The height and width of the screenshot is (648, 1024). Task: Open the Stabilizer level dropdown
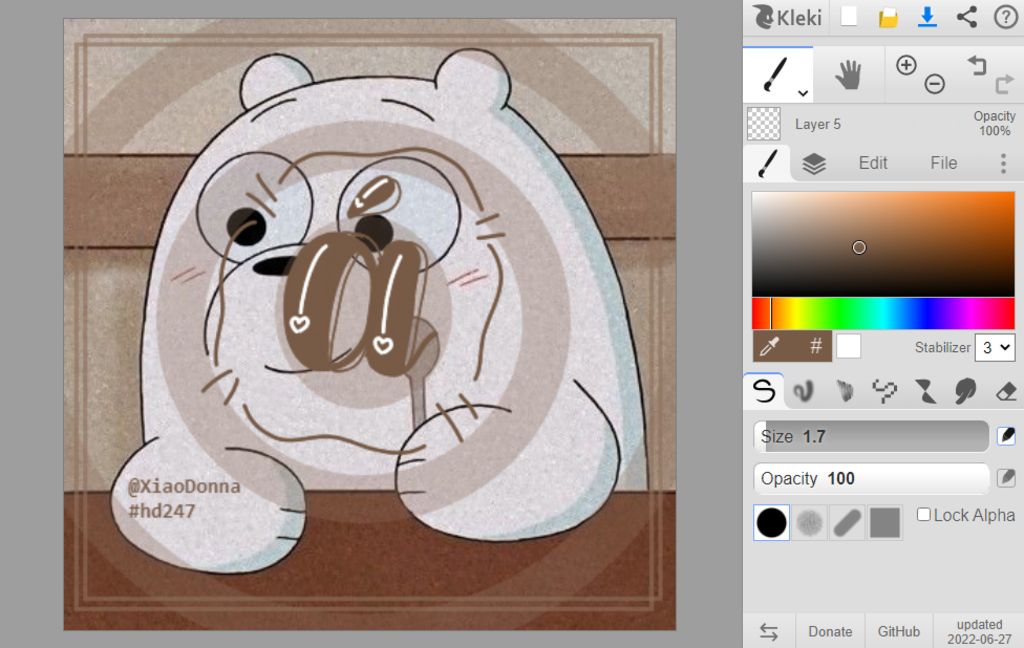(995, 348)
